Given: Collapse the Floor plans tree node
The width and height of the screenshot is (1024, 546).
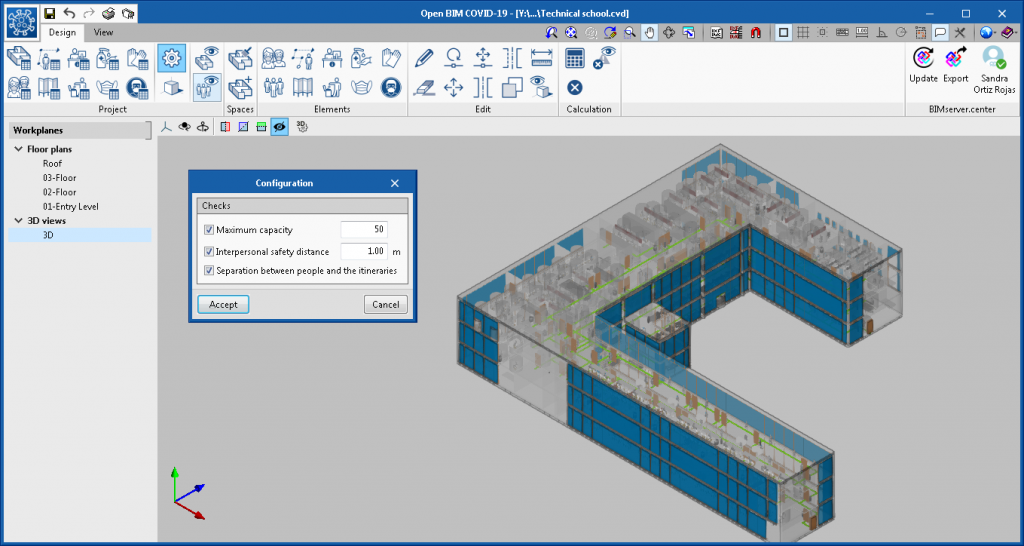Looking at the screenshot, I should (18, 150).
